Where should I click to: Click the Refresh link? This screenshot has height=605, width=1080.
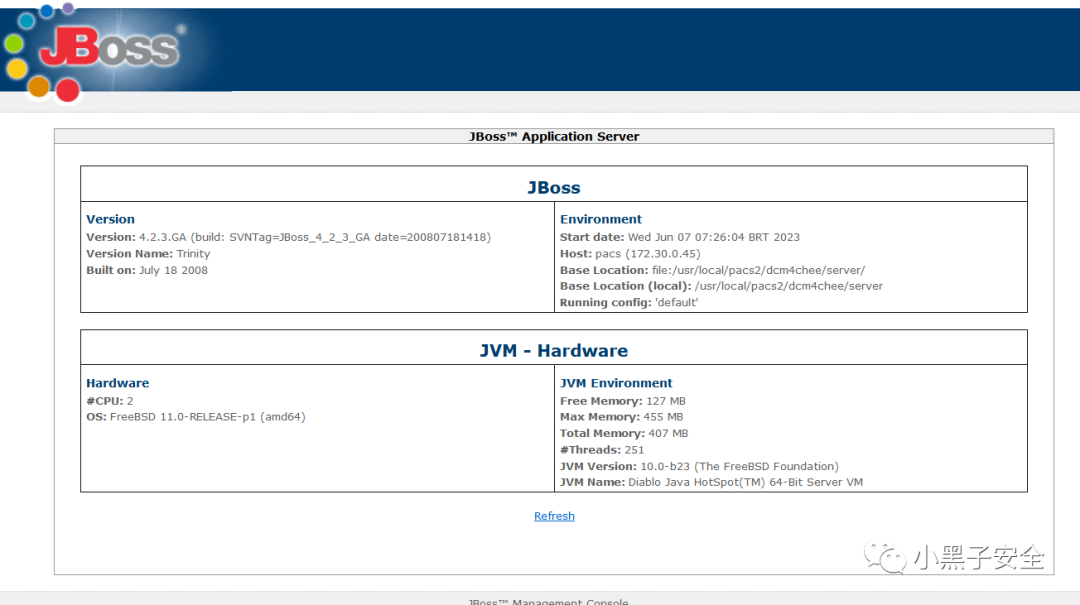(x=554, y=516)
